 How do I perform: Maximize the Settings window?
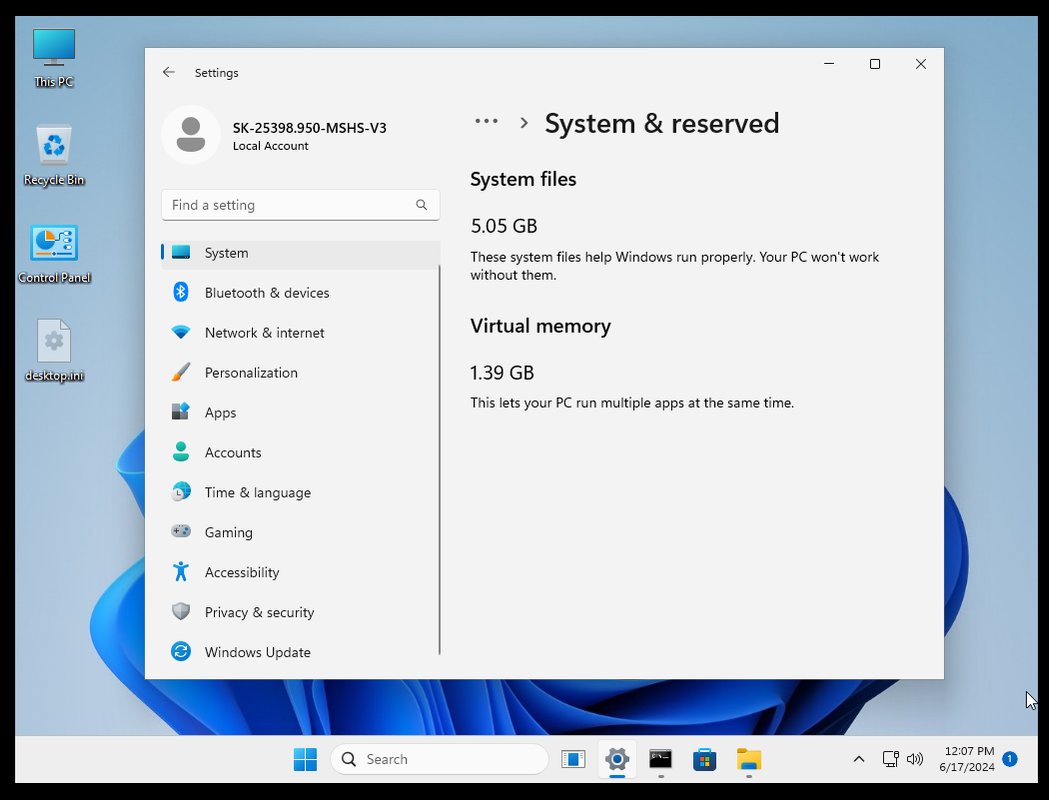(874, 64)
